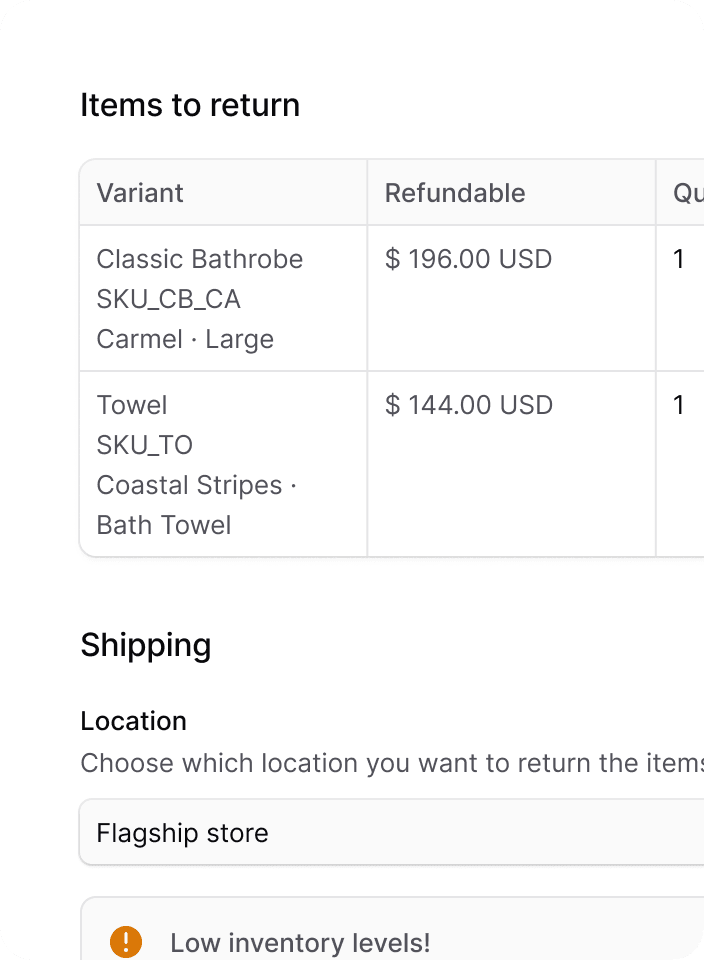Image resolution: width=704 pixels, height=960 pixels.
Task: Select the Classic Bathrobe row
Action: (392, 298)
